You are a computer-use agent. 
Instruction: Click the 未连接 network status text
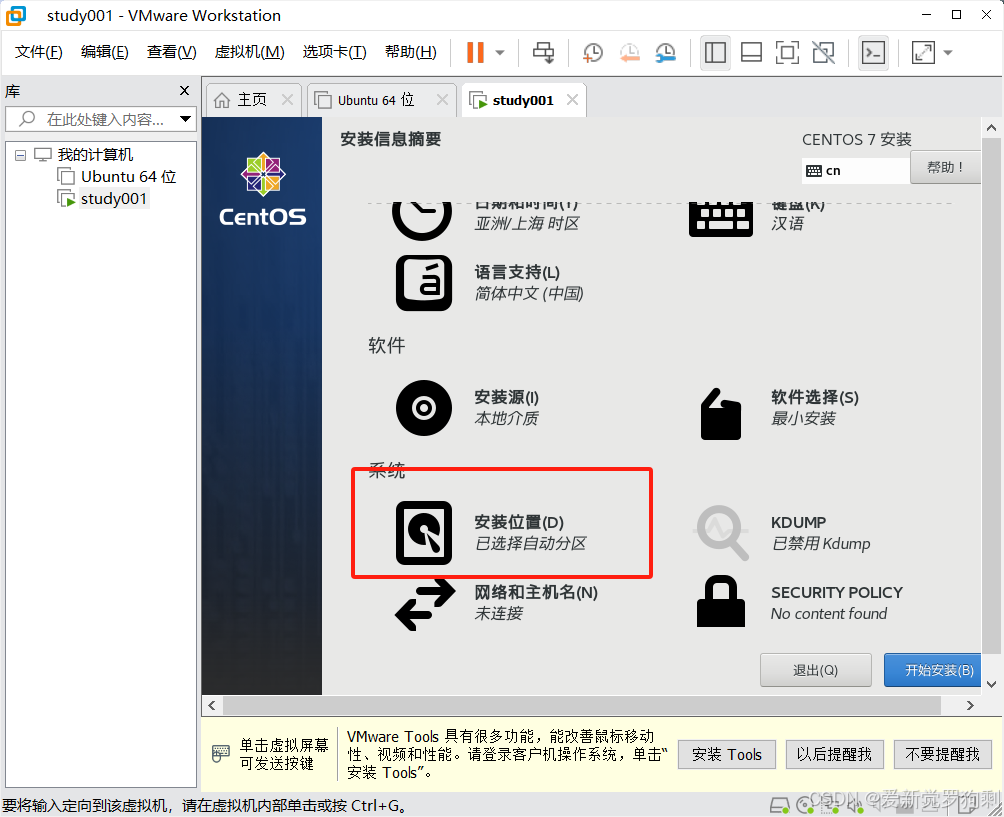[498, 614]
